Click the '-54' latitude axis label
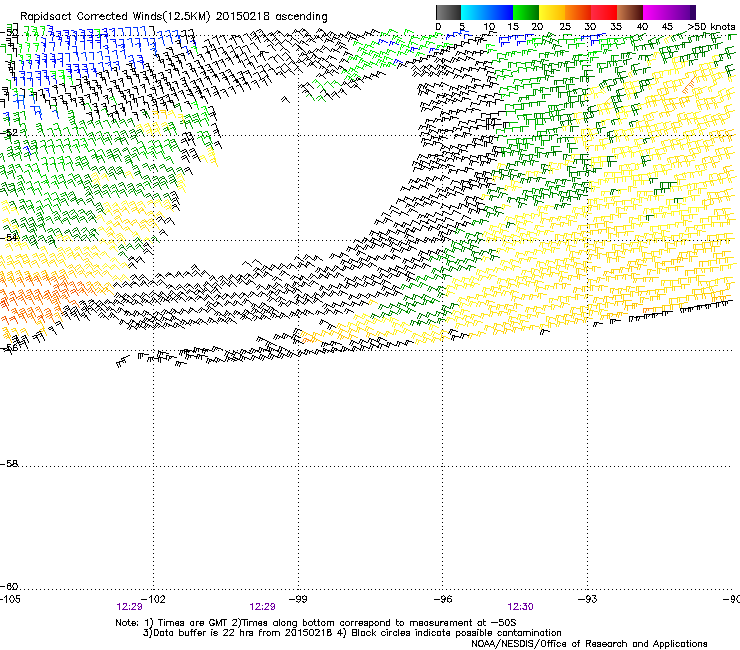740x650 pixels. [9, 237]
